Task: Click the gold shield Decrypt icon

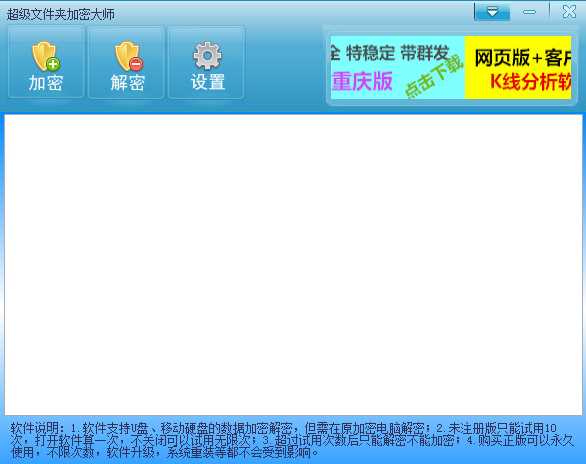Action: (x=129, y=56)
